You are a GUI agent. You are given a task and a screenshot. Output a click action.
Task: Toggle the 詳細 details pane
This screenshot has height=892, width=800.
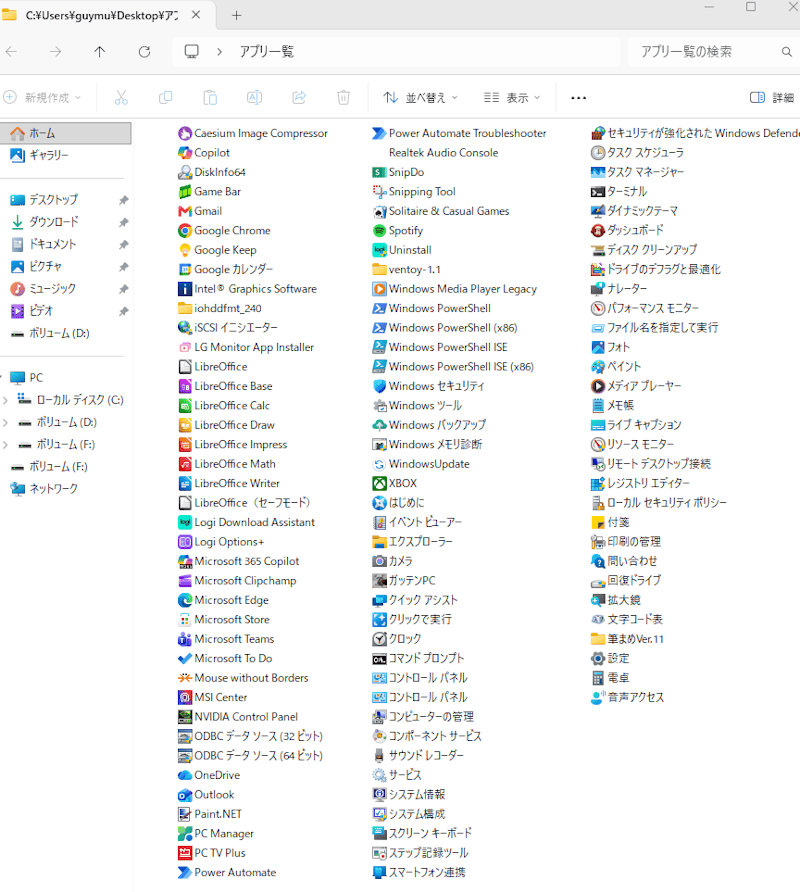coord(772,98)
